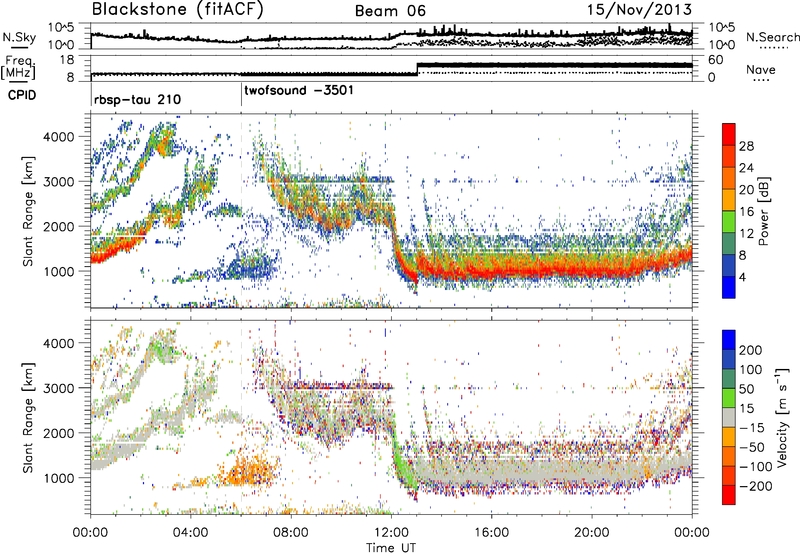
Task: Click the '1000' tick on velocity panel
Action: pyautogui.click(x=59, y=478)
